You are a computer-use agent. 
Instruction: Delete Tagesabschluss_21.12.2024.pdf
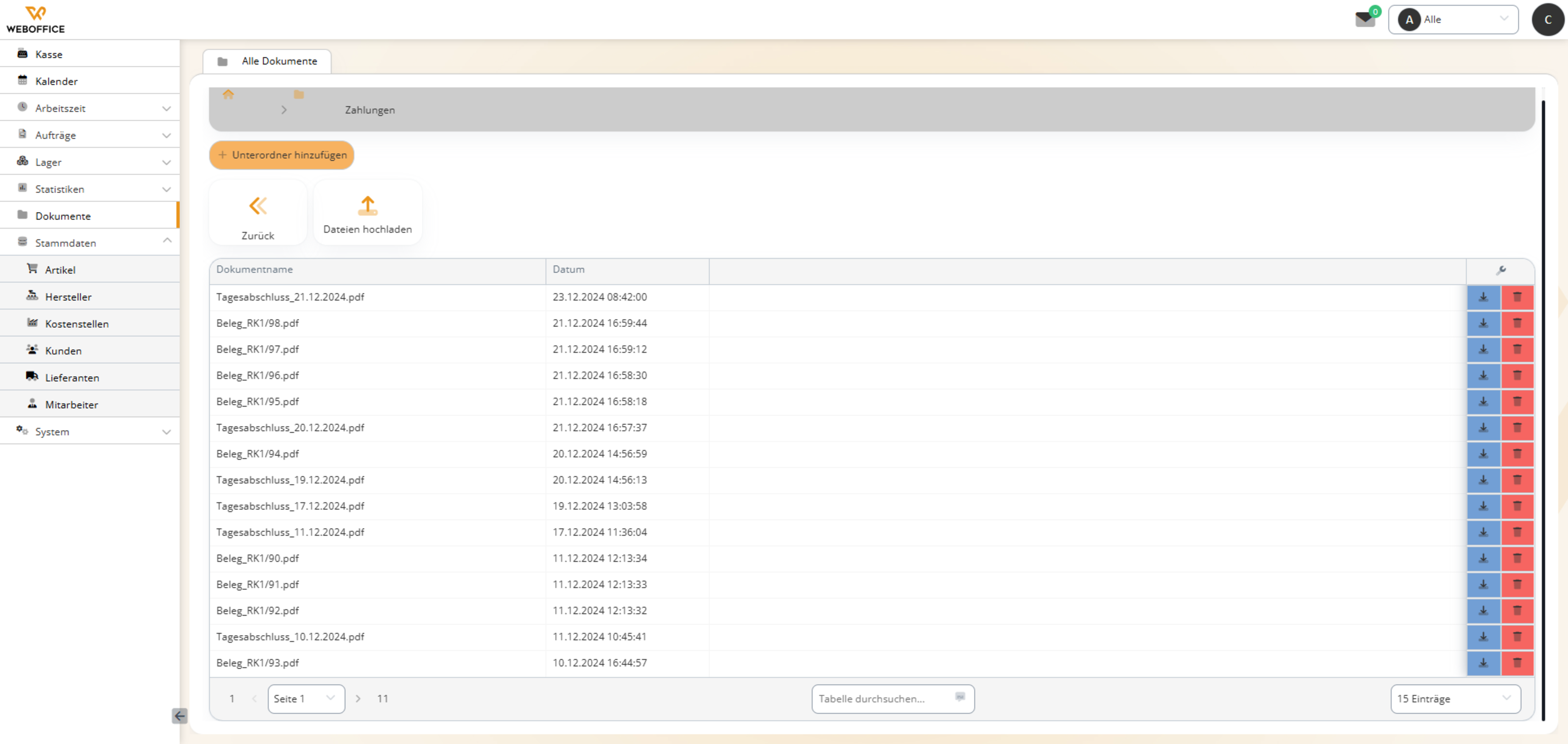(1517, 297)
